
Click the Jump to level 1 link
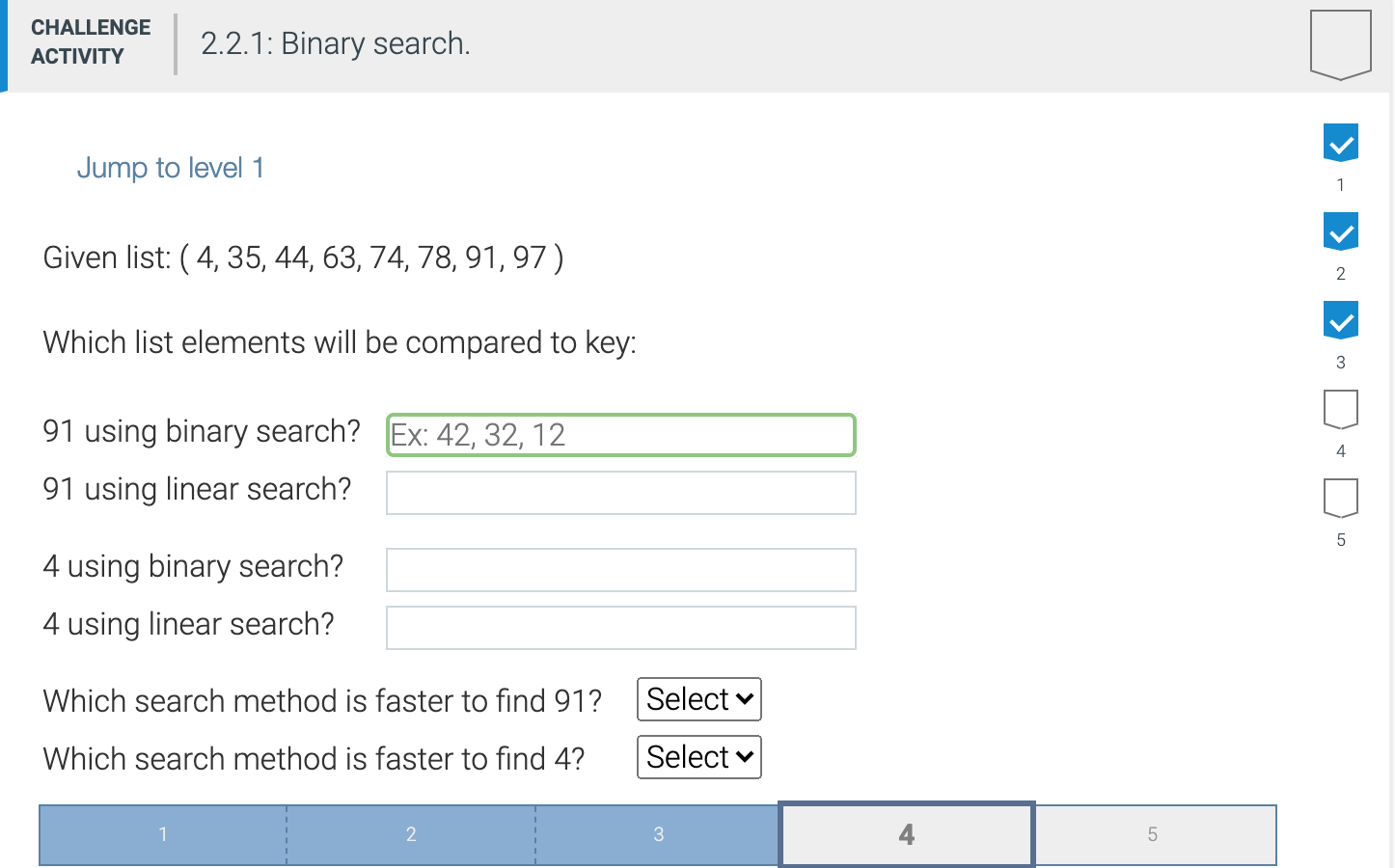click(170, 167)
